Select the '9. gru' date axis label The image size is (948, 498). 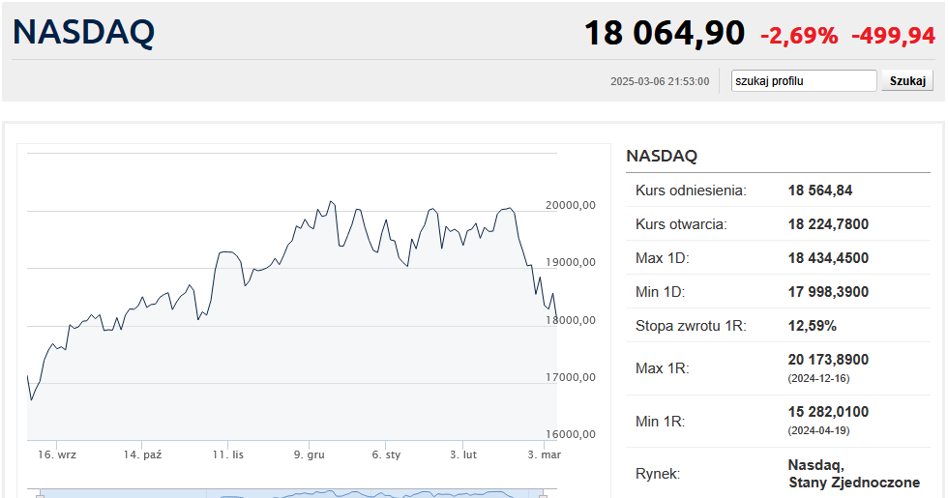click(x=309, y=455)
